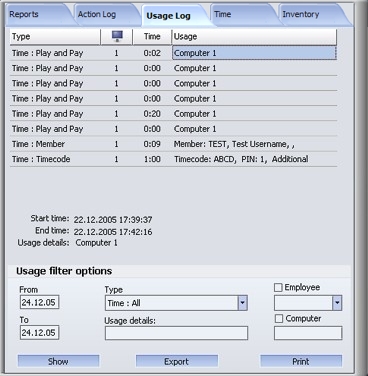Open the Action Log tab

97,14
